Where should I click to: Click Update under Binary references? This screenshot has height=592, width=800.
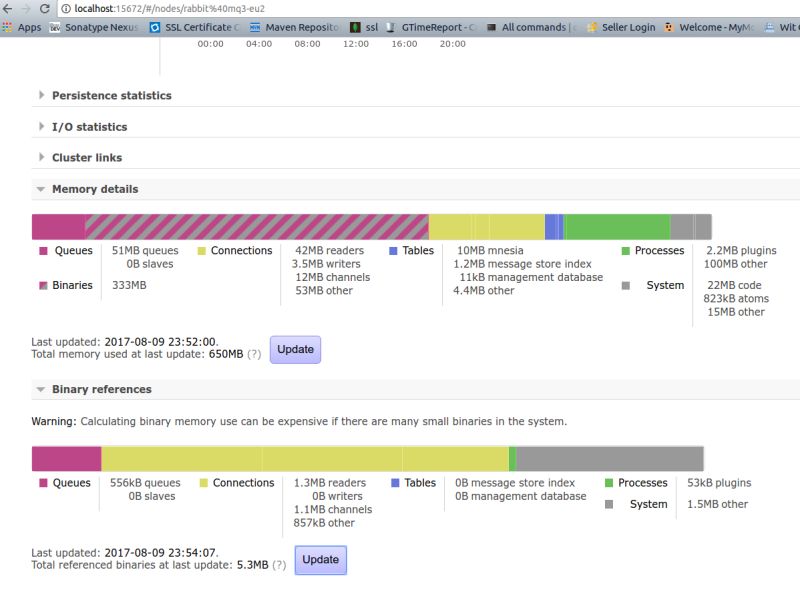coord(319,560)
